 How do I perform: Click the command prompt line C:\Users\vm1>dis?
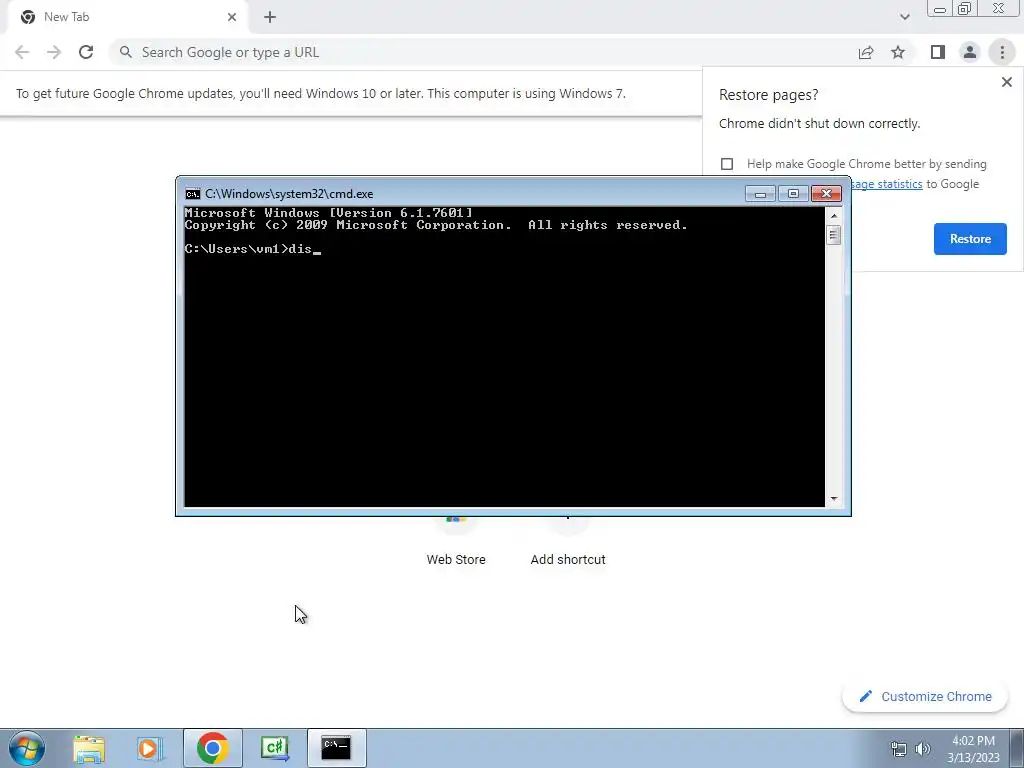pyautogui.click(x=252, y=249)
